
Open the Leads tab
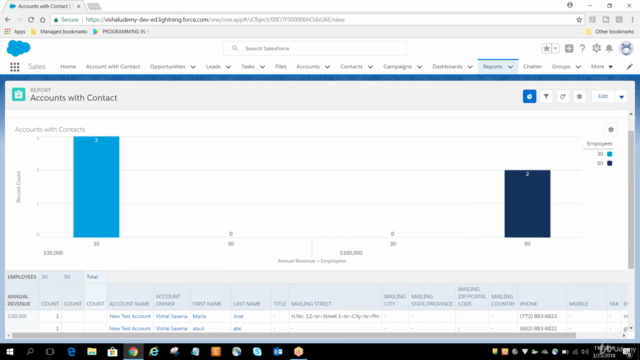coord(213,67)
